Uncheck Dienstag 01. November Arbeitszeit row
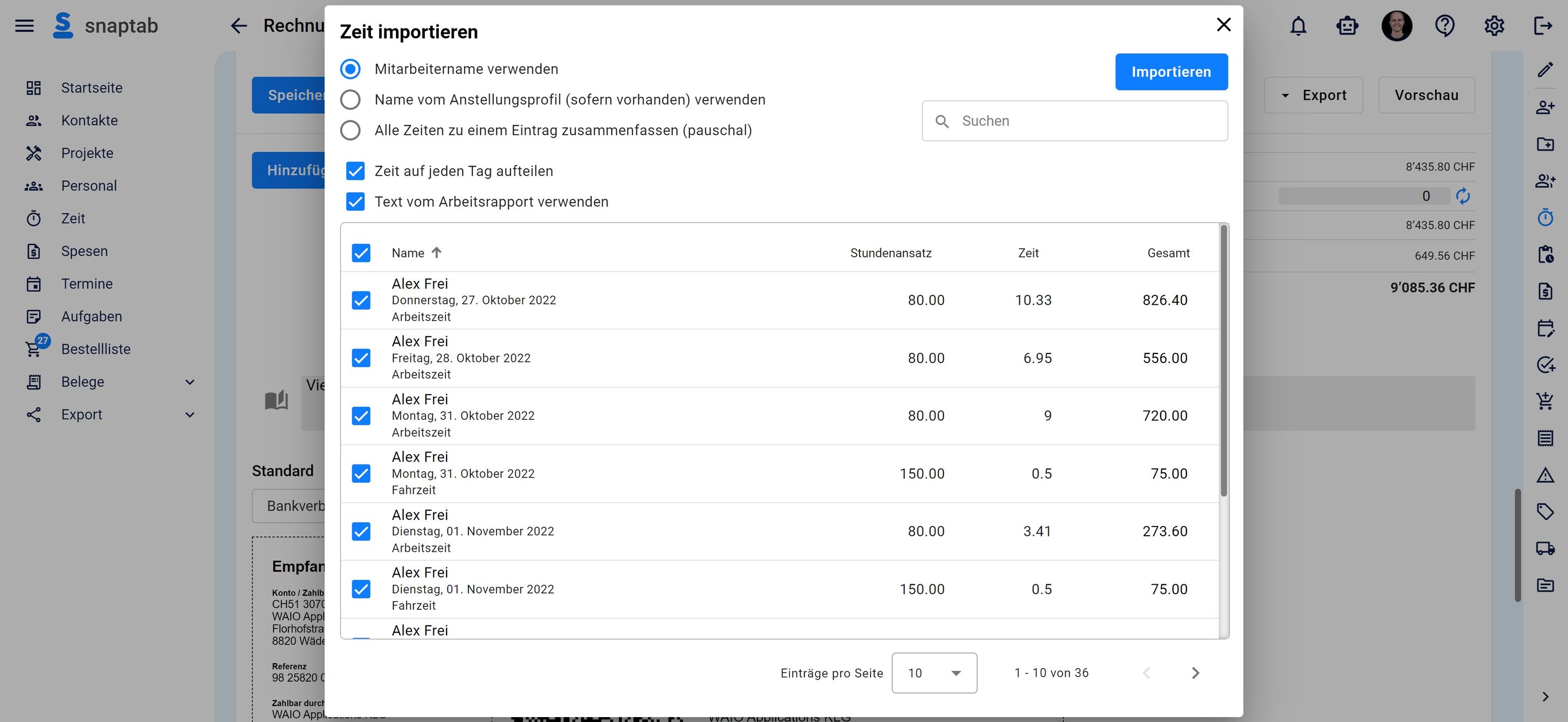The height and width of the screenshot is (722, 1568). (x=361, y=531)
